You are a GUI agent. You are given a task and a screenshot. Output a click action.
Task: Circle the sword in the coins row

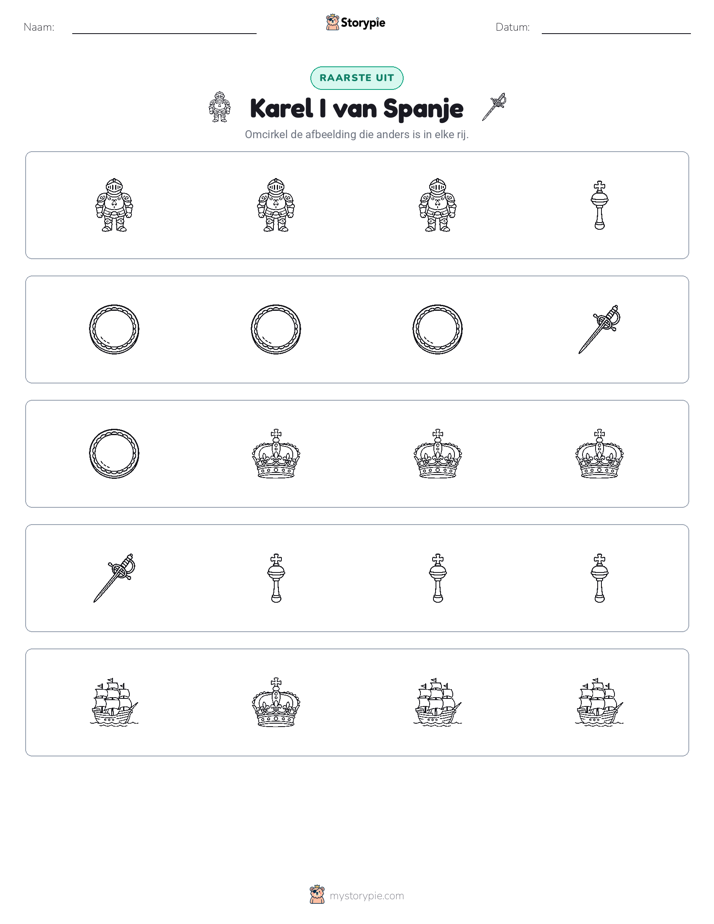(x=599, y=329)
